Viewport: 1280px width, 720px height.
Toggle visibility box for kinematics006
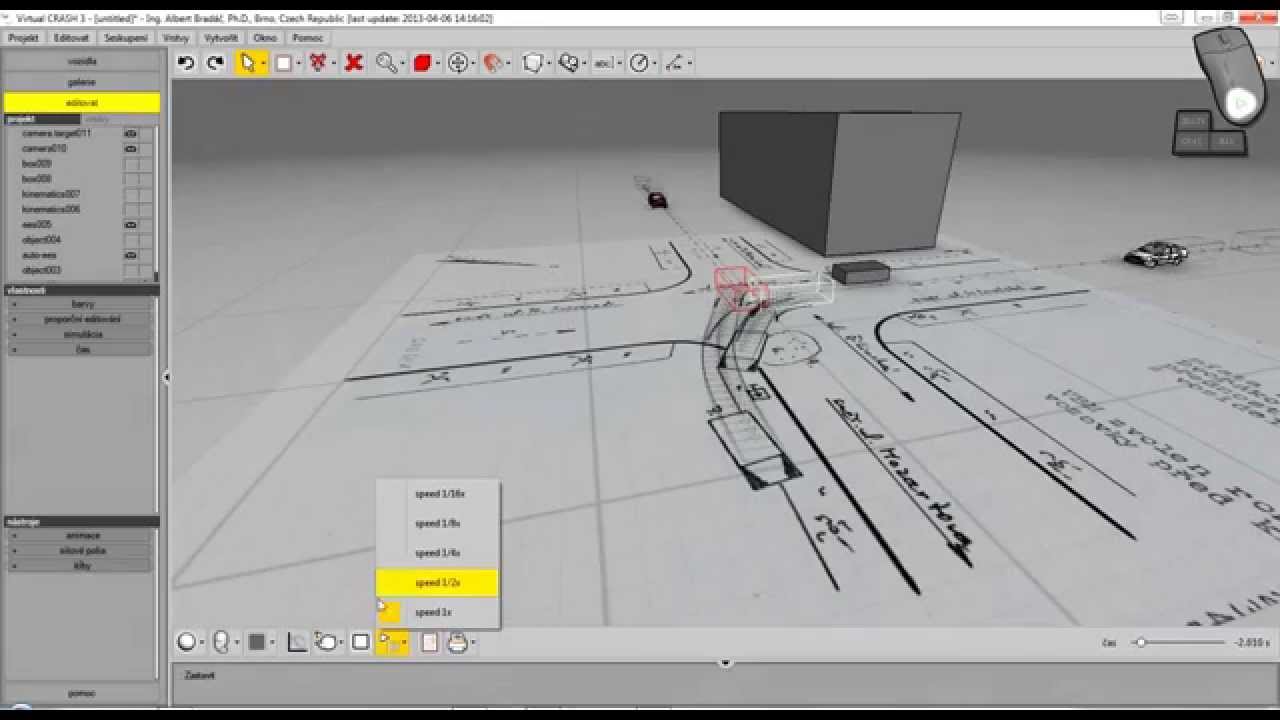(130, 210)
